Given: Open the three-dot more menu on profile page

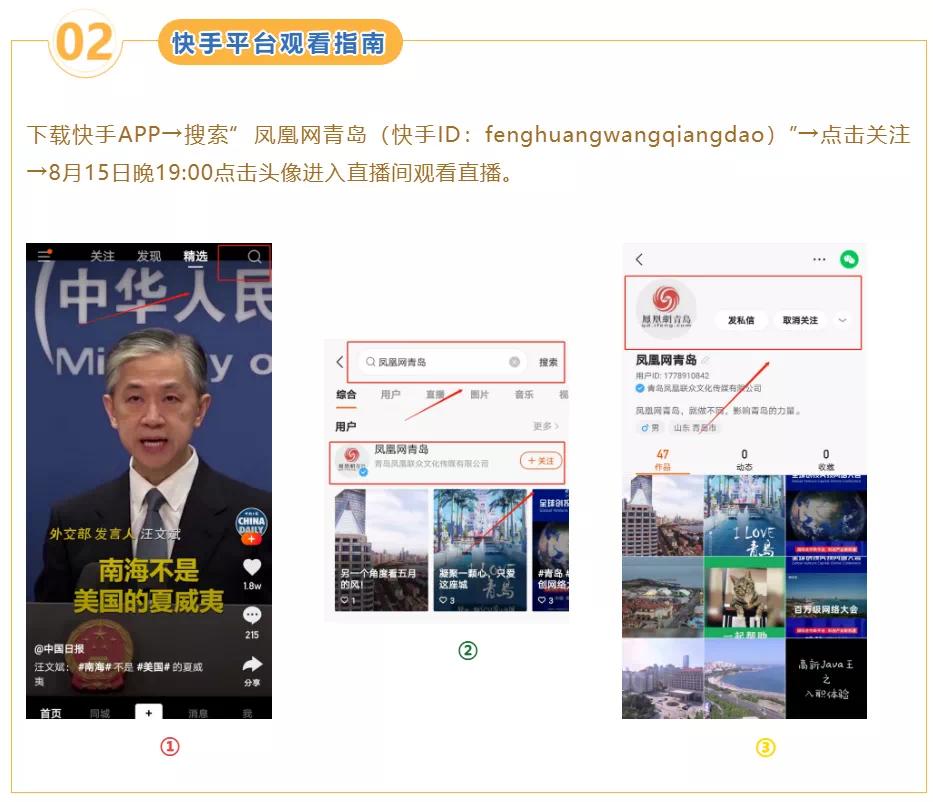Looking at the screenshot, I should pos(819,259).
